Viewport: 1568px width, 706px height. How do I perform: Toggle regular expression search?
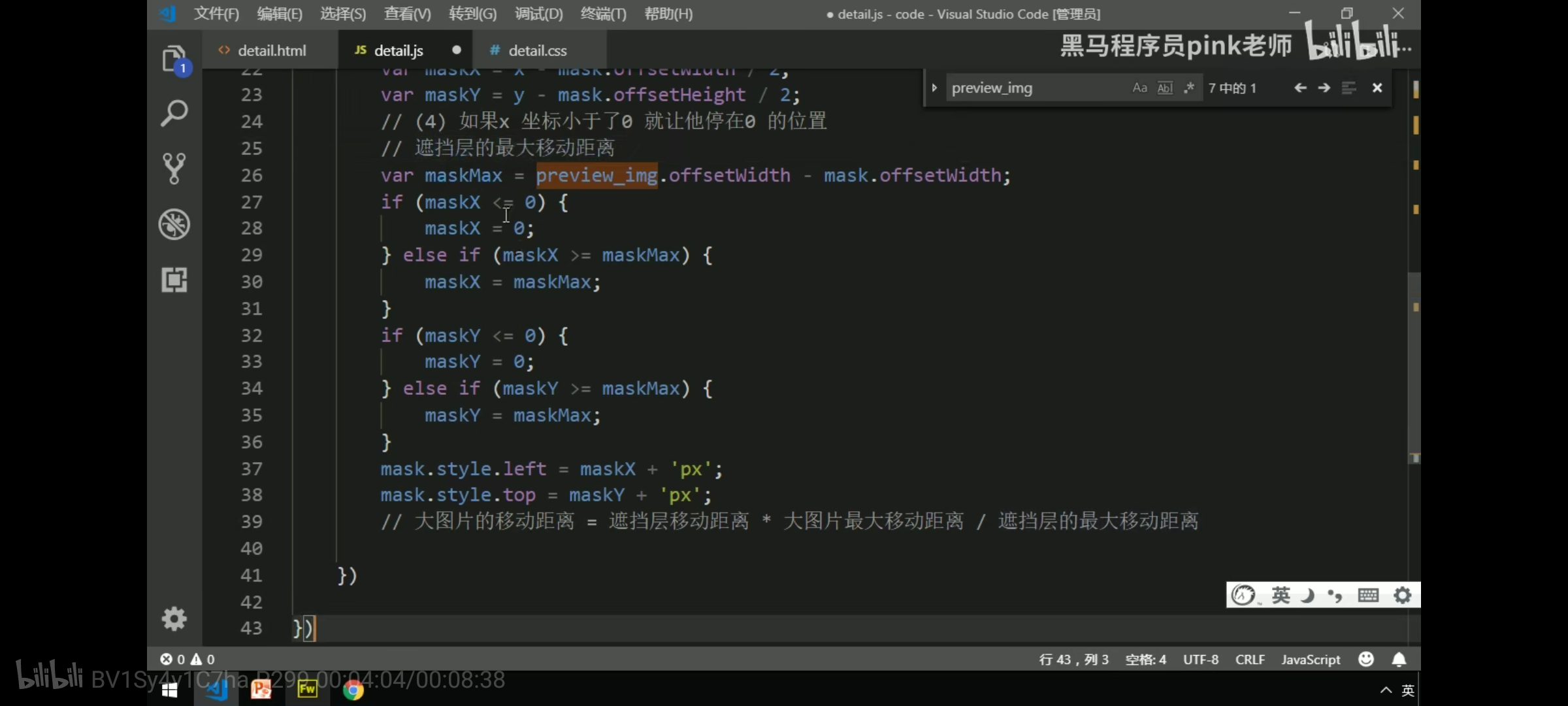[1188, 88]
